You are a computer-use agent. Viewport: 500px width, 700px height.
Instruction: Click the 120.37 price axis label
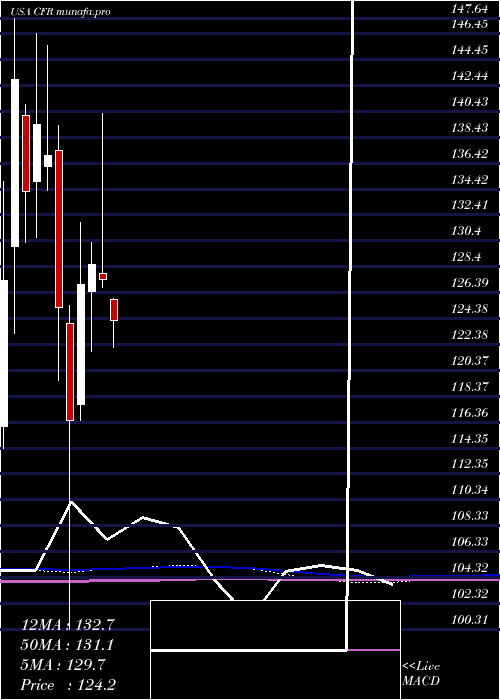point(470,361)
